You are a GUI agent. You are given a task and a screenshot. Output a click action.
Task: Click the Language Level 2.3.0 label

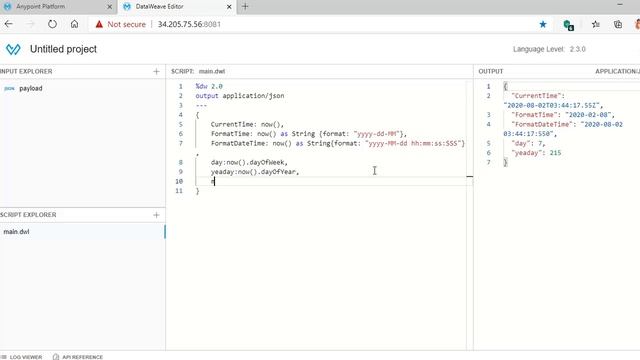[549, 49]
